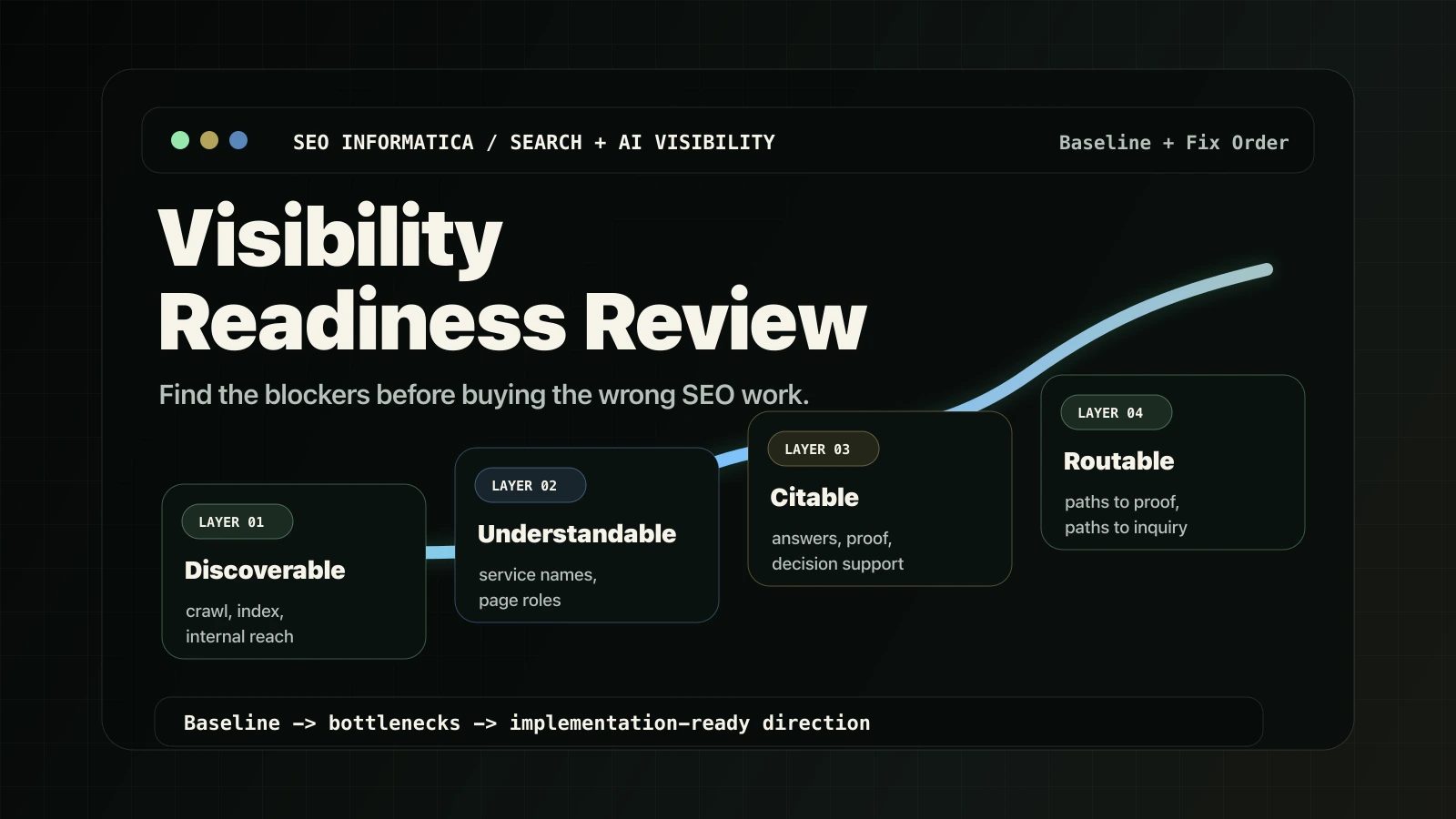The height and width of the screenshot is (819, 1456).
Task: Click the LAYER 02 badge
Action: pyautogui.click(x=531, y=485)
